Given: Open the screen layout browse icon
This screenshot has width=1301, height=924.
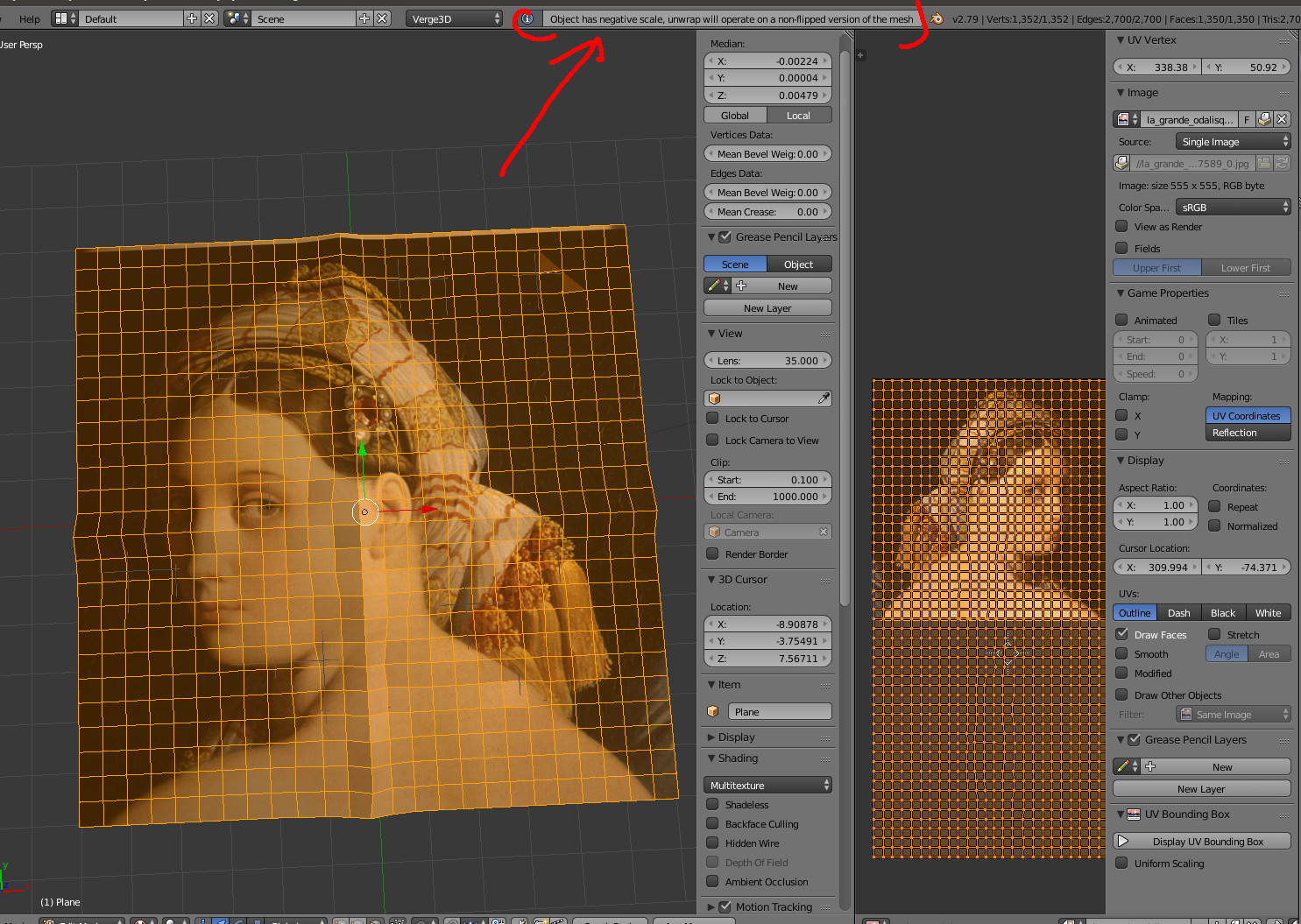Looking at the screenshot, I should pos(65,18).
